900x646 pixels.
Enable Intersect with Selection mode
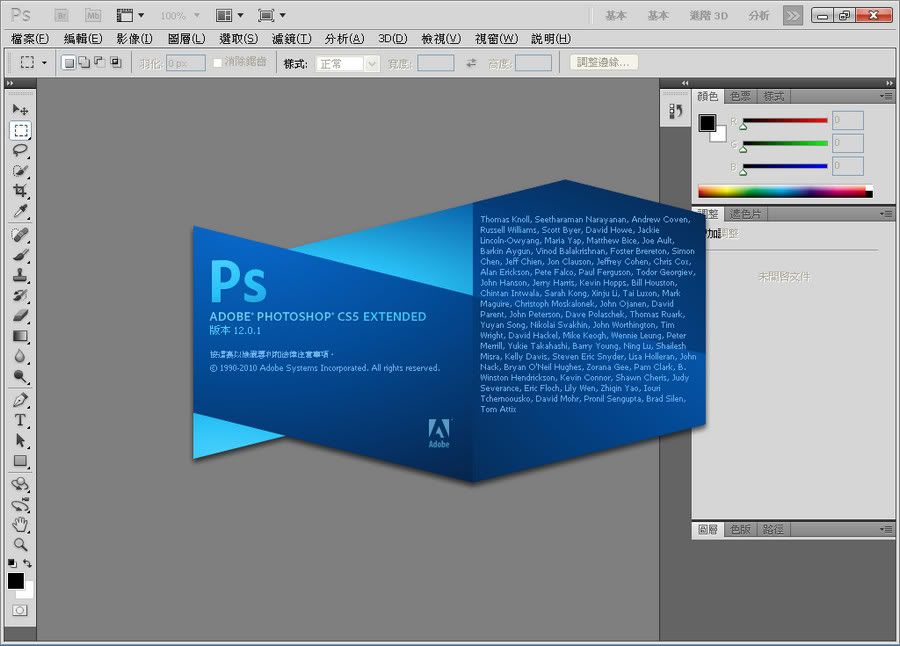click(115, 63)
